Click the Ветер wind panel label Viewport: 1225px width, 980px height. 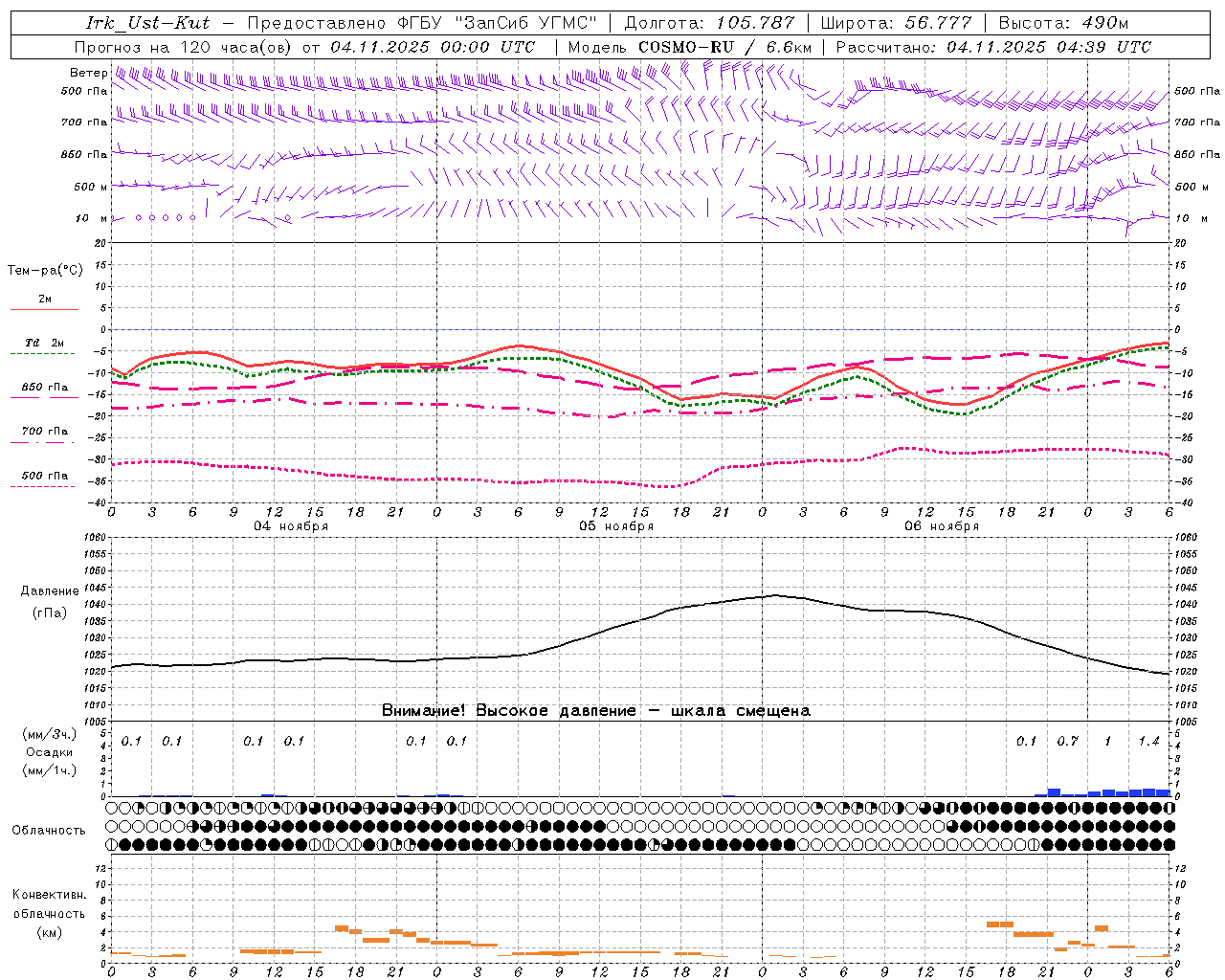pyautogui.click(x=88, y=73)
